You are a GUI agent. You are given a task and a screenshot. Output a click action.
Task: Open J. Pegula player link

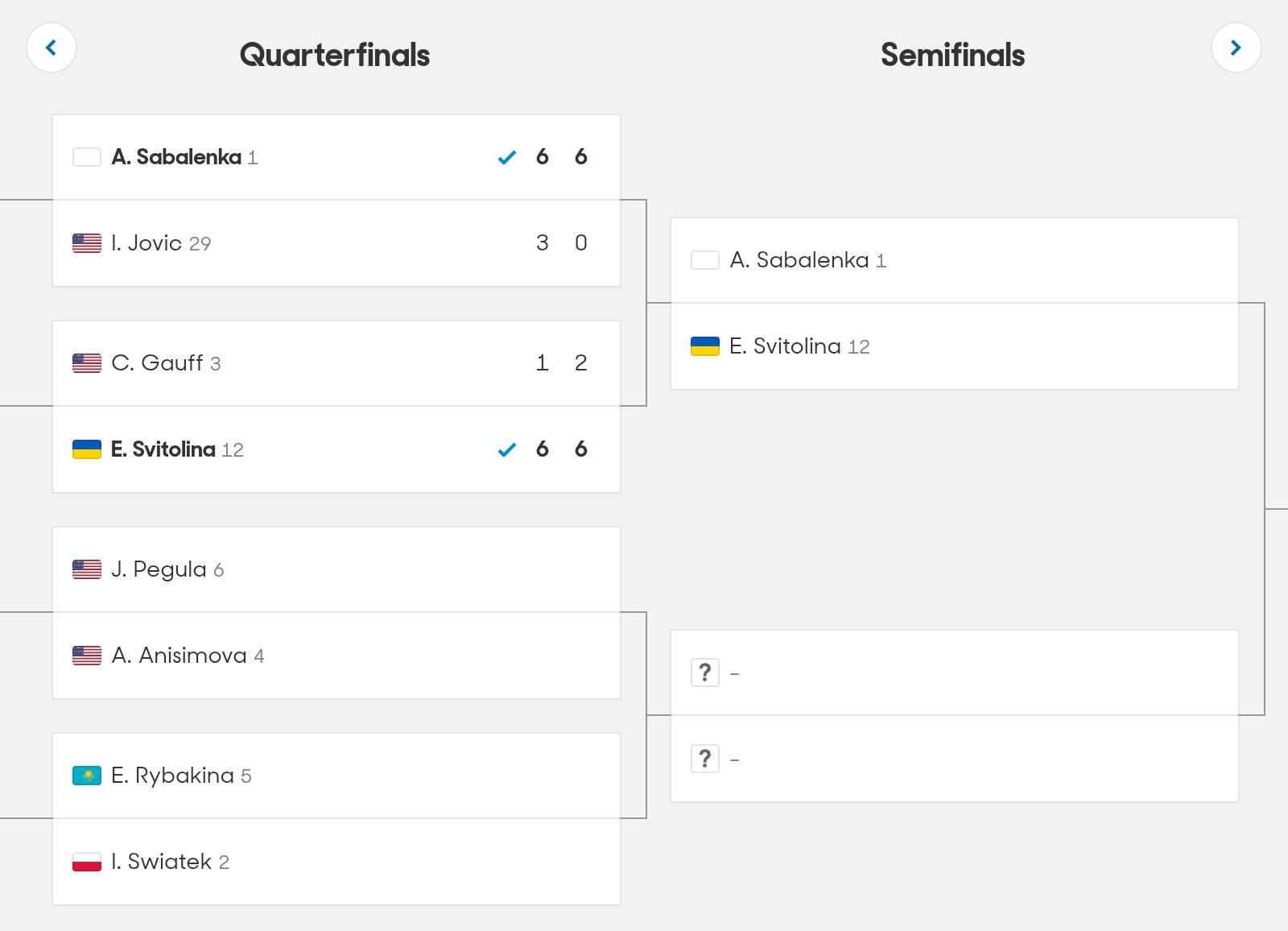(159, 569)
